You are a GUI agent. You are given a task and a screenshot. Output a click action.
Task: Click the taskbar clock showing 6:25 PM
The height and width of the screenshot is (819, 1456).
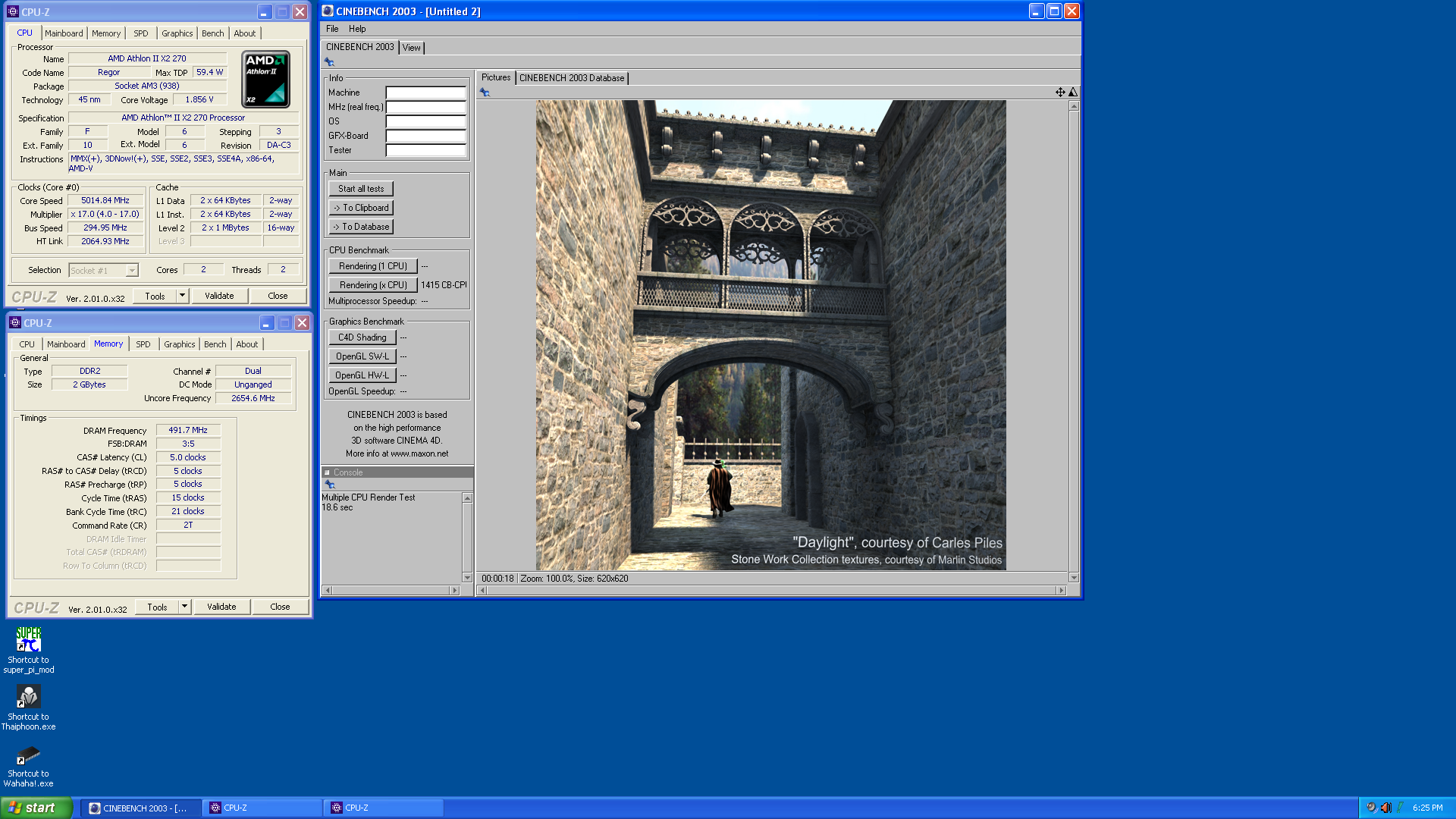pyautogui.click(x=1428, y=808)
